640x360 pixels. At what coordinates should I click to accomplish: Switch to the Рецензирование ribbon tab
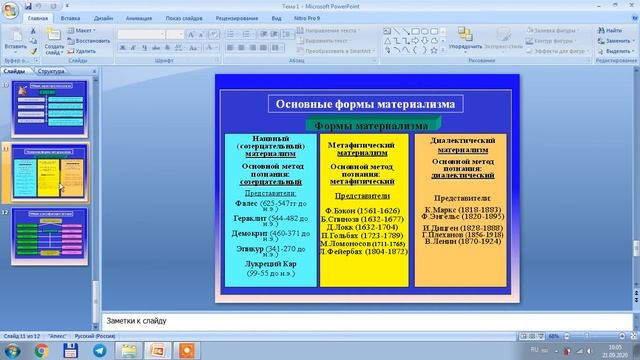(237, 18)
